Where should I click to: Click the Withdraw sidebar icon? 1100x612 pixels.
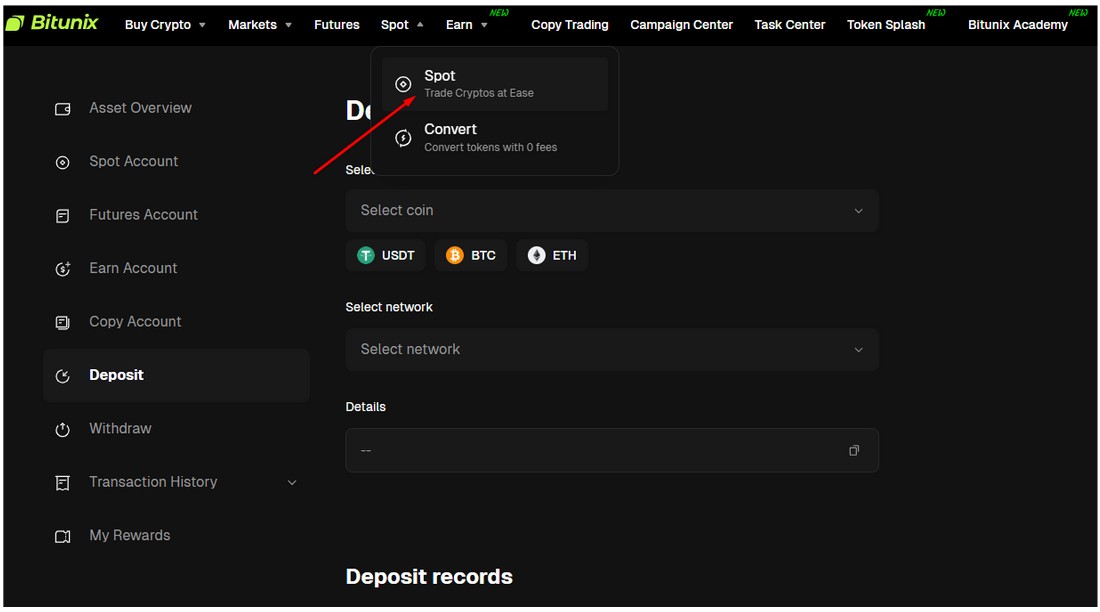pos(62,429)
